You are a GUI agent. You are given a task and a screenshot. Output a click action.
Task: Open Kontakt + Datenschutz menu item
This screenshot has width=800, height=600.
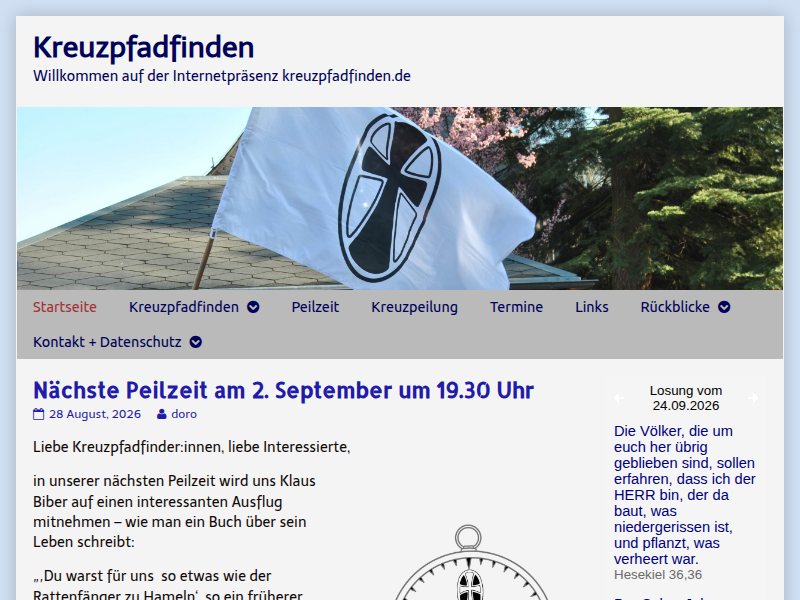(x=107, y=342)
